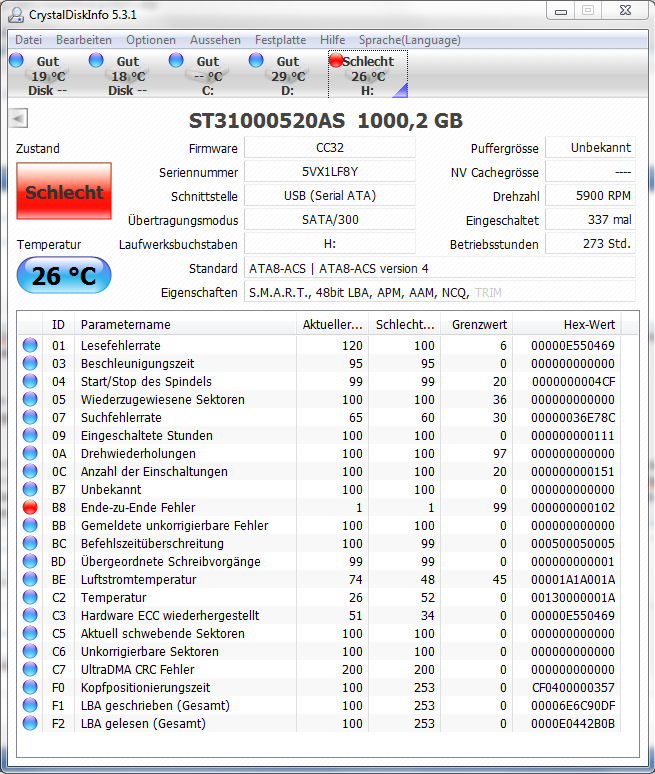Go to previous disk with the left arrow
The height and width of the screenshot is (774, 655).
point(18,118)
